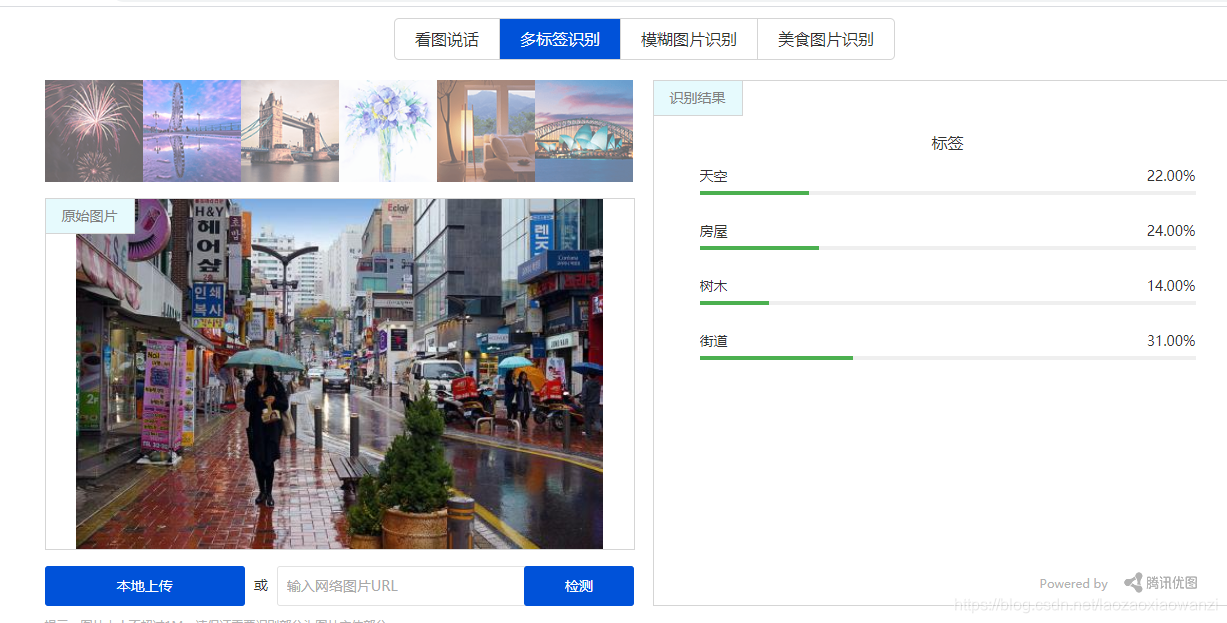
Task: Click the 本地上传 upload button
Action: click(145, 586)
